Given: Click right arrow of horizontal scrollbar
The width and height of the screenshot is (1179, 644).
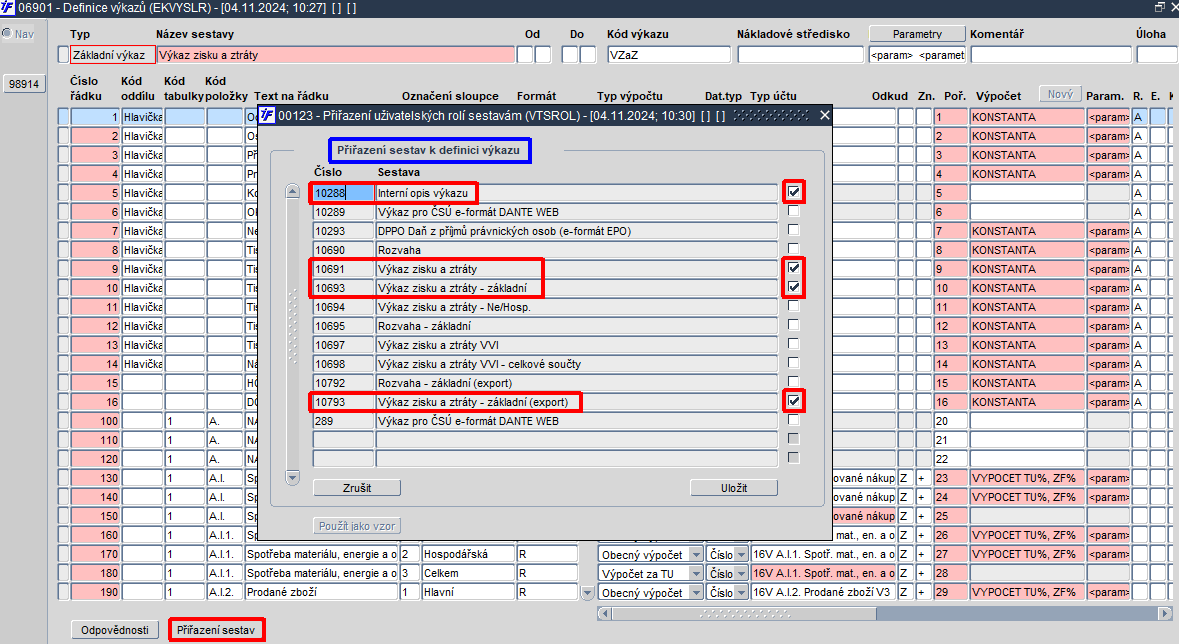Looking at the screenshot, I should [1165, 614].
